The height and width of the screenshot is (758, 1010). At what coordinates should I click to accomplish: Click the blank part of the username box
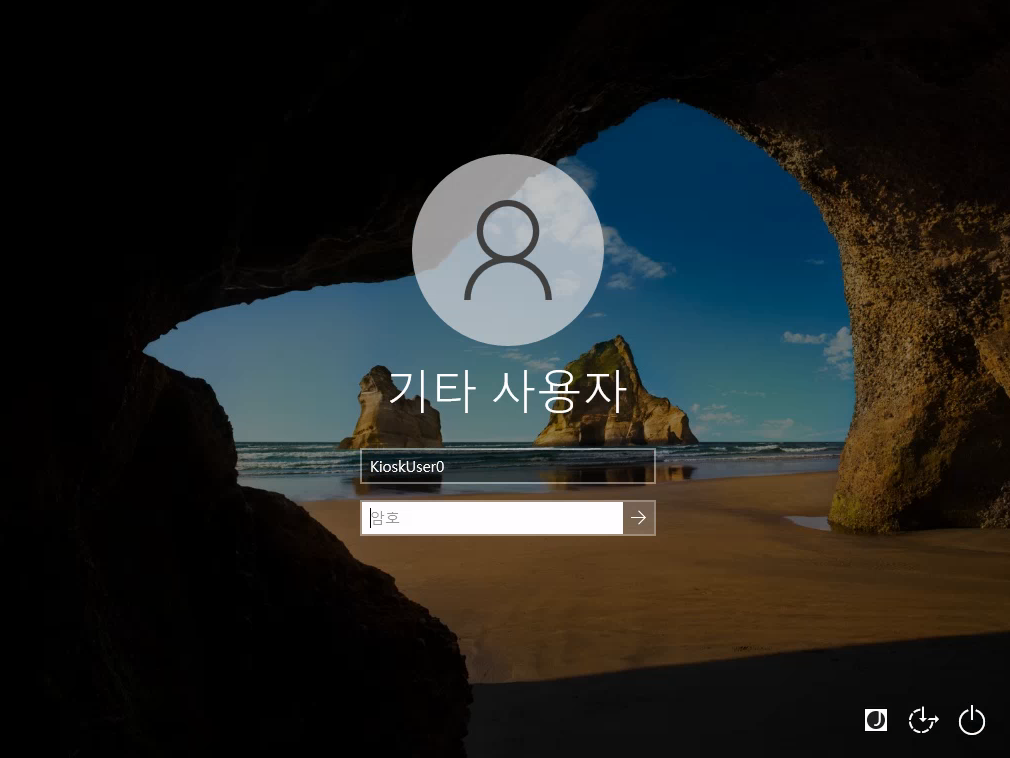549,466
